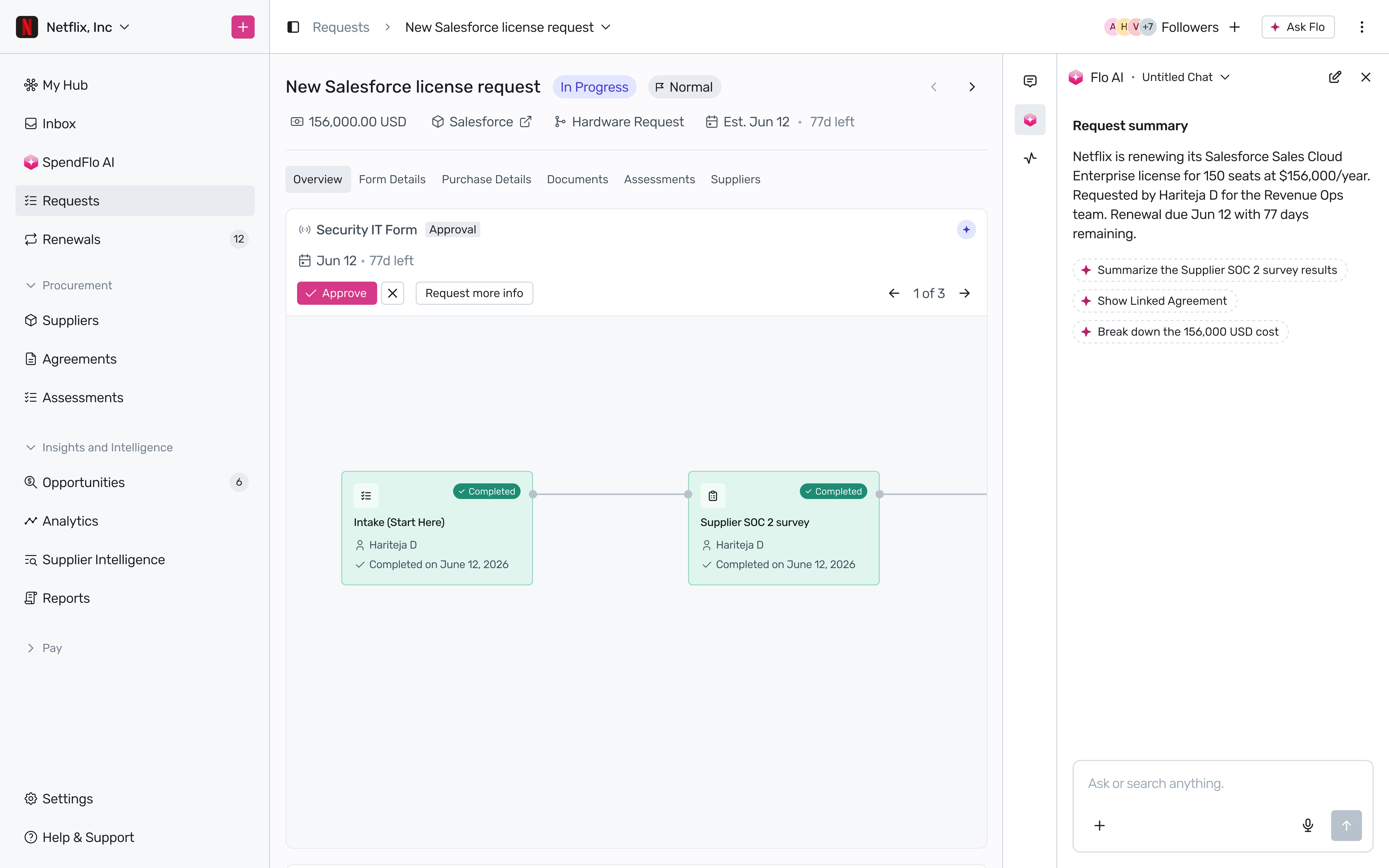The image size is (1389, 868).
Task: Click the Netflix logo icon
Action: (x=27, y=27)
